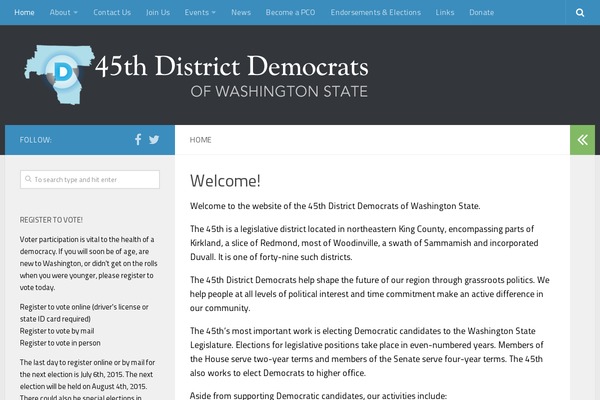Click OF WASHINGTON STATE subtitle text
The width and height of the screenshot is (600, 400).
tap(279, 92)
